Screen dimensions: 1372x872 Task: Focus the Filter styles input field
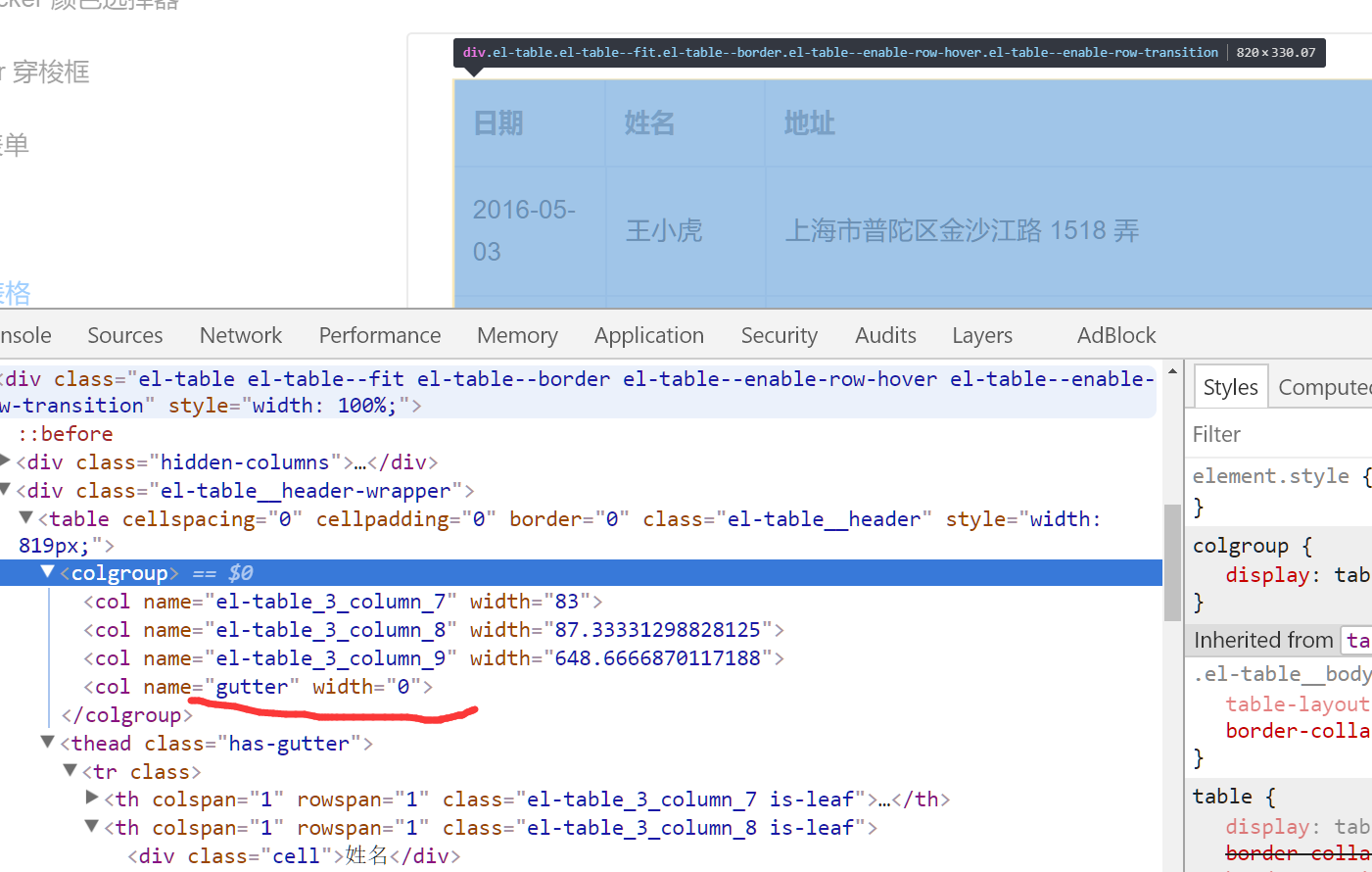coord(1278,434)
